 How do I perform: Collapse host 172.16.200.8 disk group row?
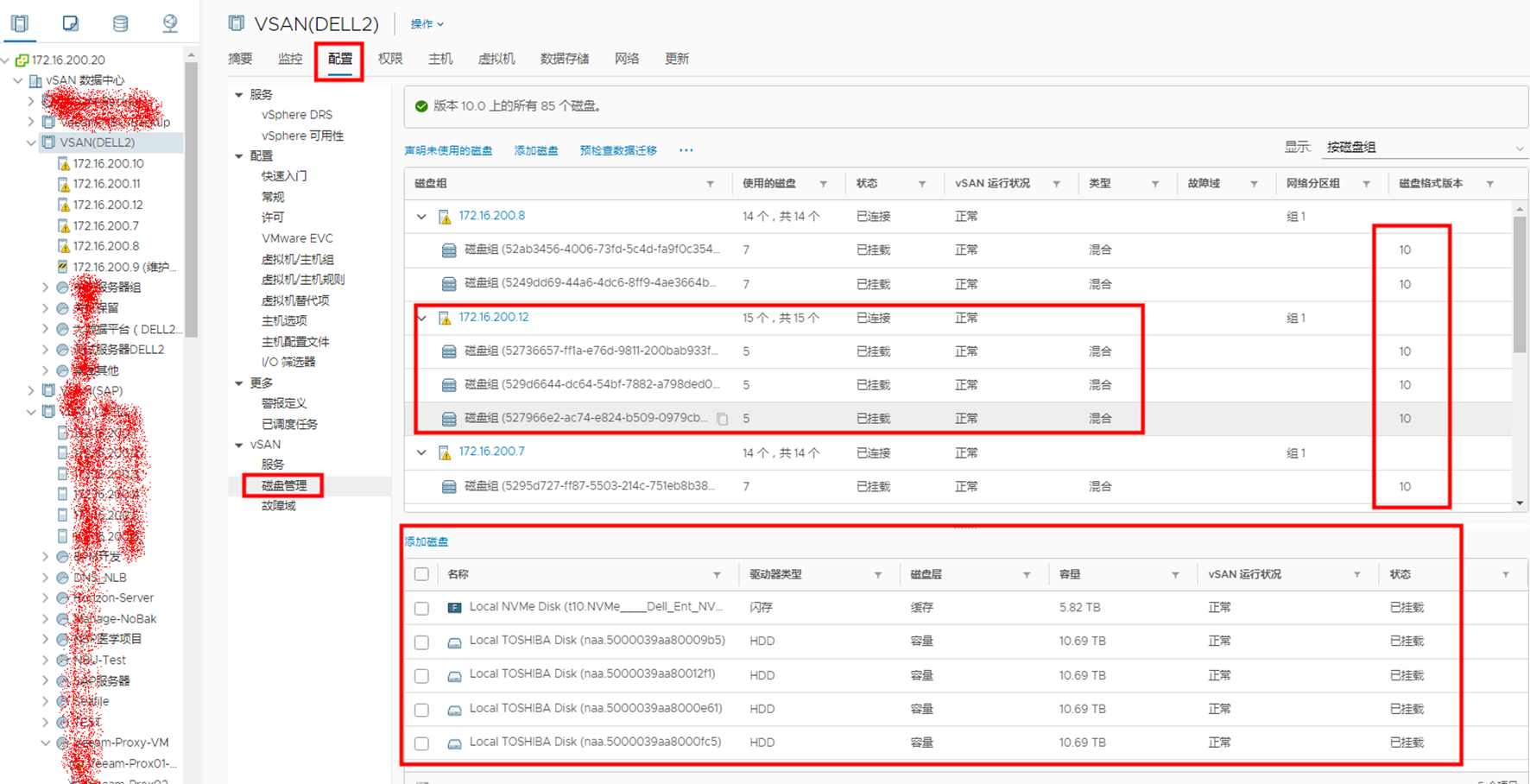[x=421, y=217]
